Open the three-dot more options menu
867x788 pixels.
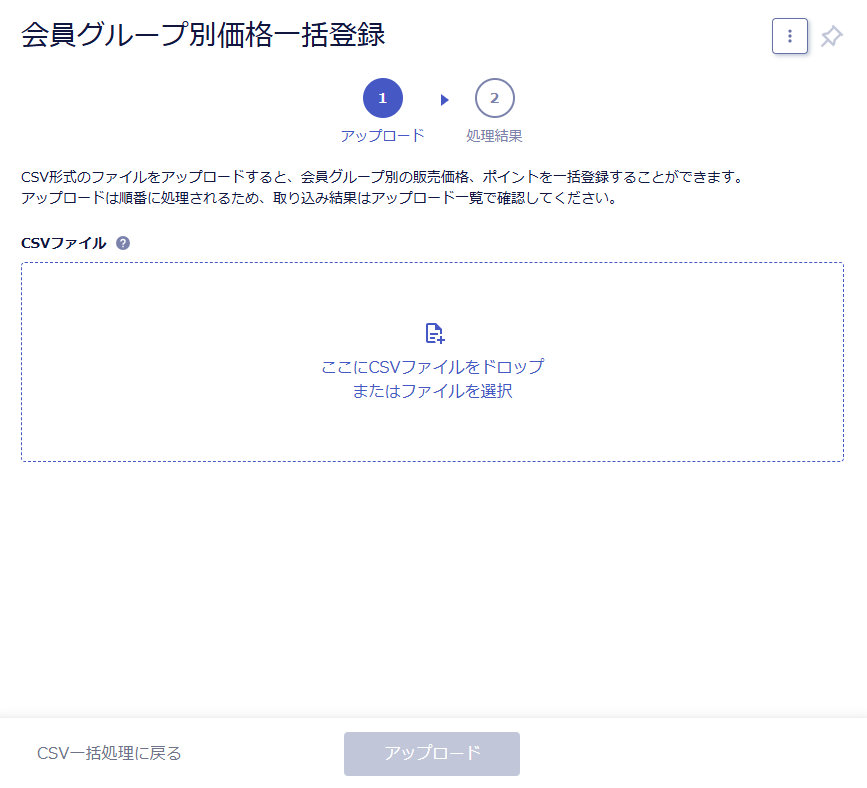point(790,36)
